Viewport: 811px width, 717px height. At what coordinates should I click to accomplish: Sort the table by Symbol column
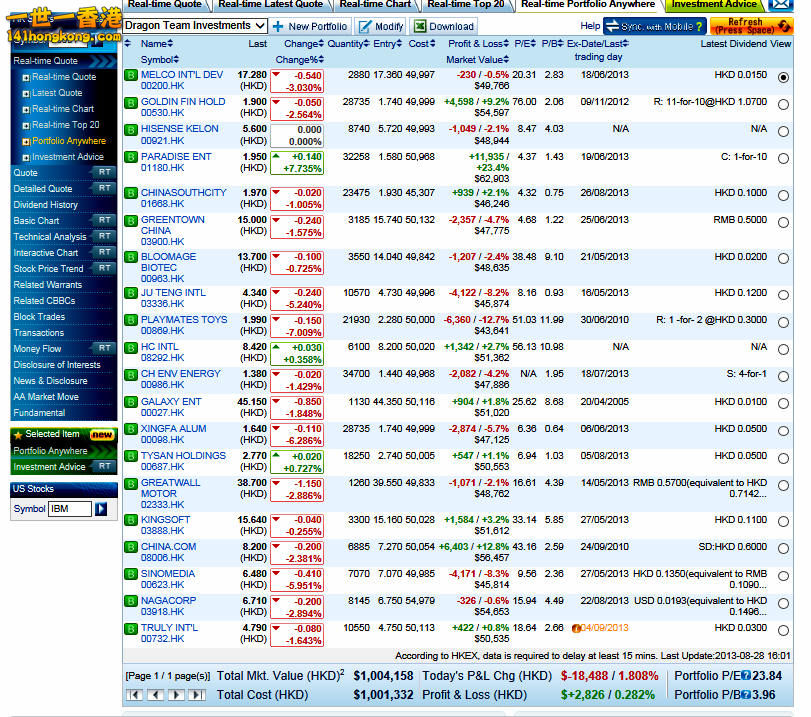pyautogui.click(x=160, y=60)
